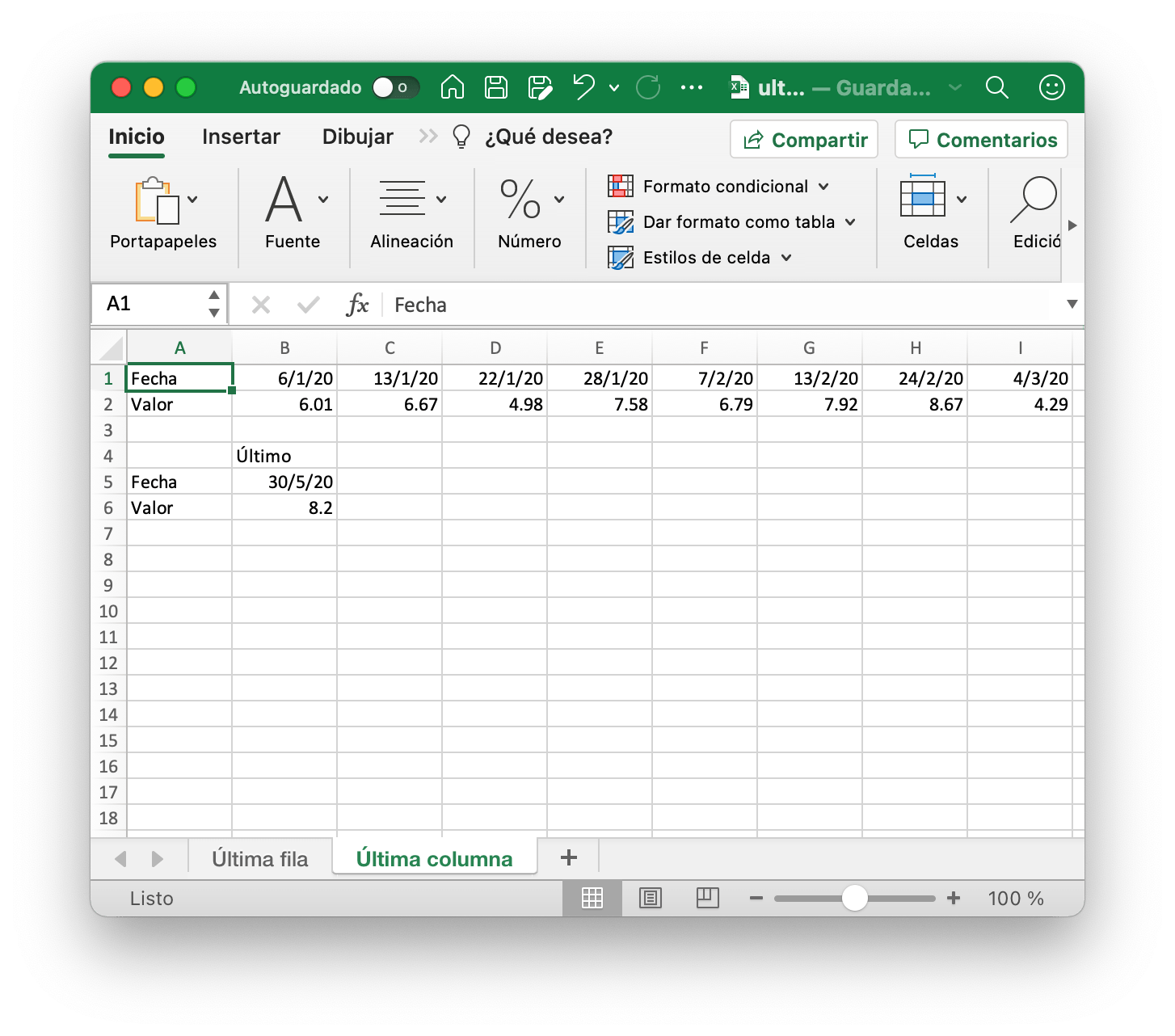Image resolution: width=1175 pixels, height=1036 pixels.
Task: Click the formula bar confirm checkmark icon
Action: pyautogui.click(x=308, y=305)
